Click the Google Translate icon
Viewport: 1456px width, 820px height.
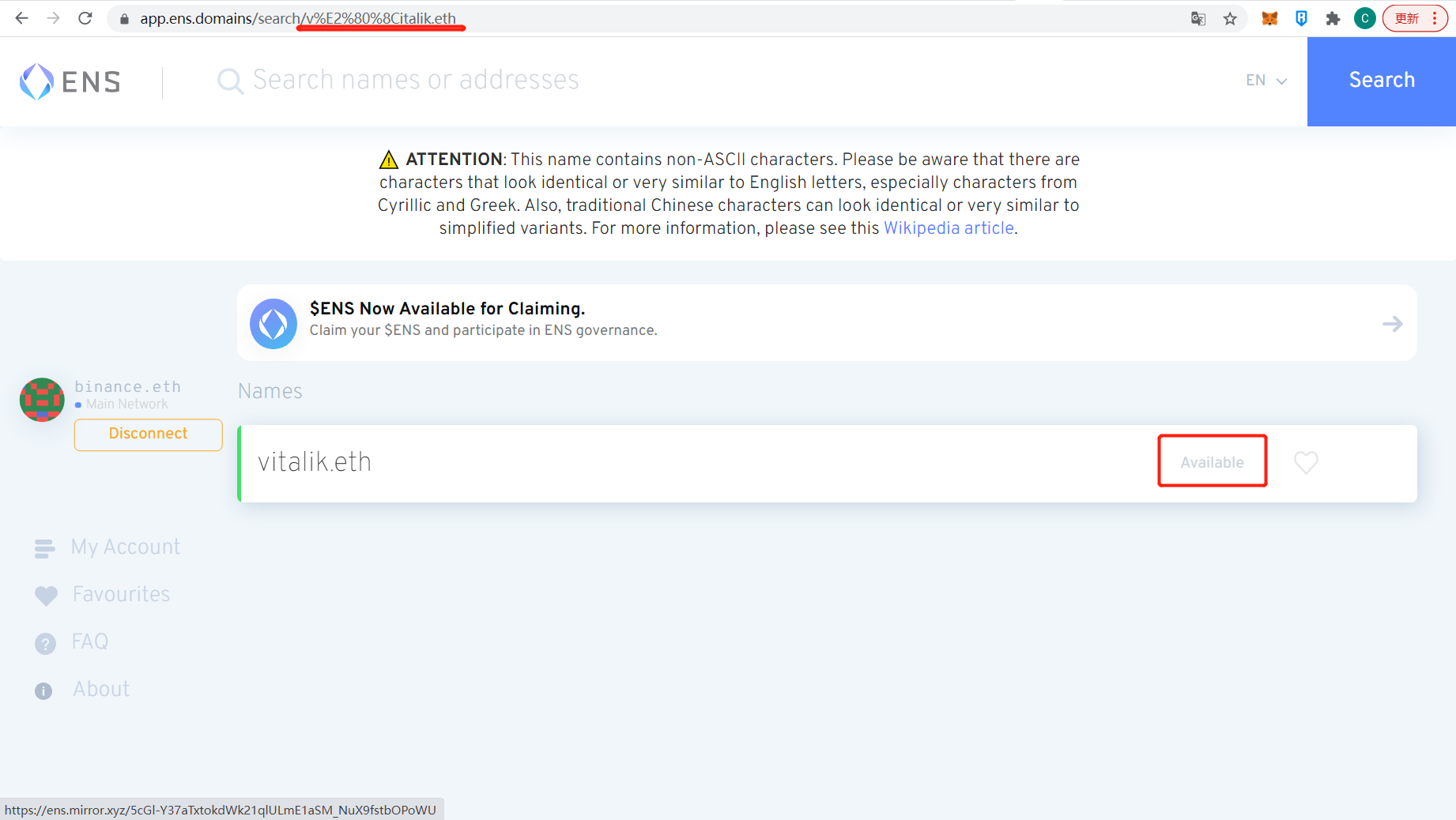coord(1198,18)
